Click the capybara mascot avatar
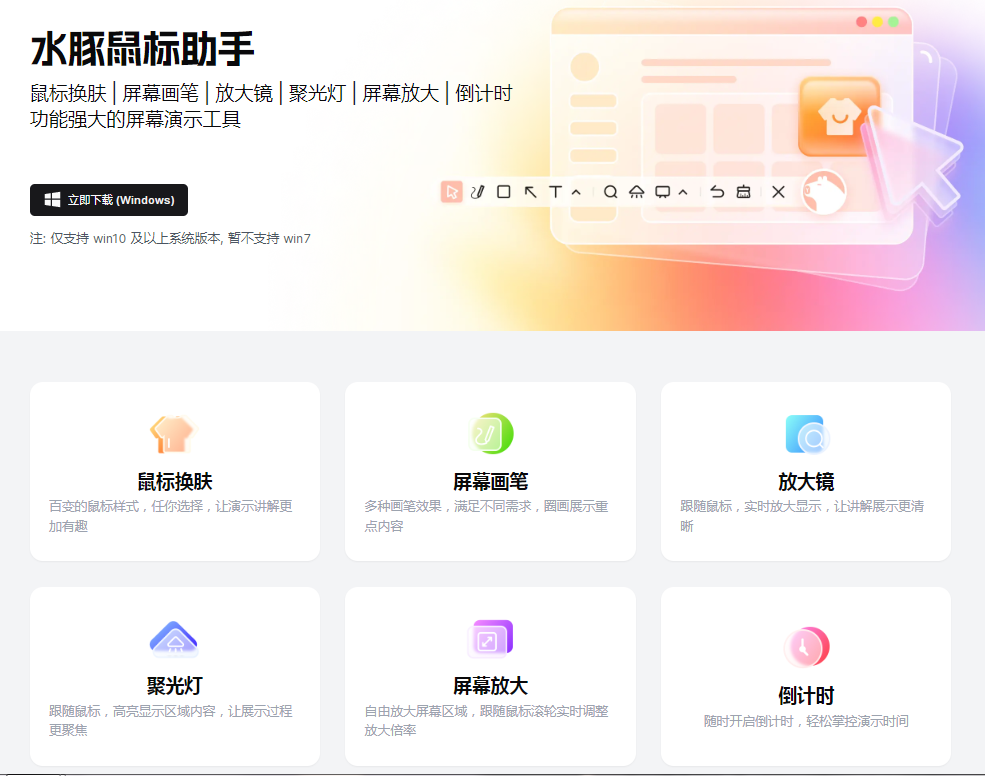 tap(824, 192)
